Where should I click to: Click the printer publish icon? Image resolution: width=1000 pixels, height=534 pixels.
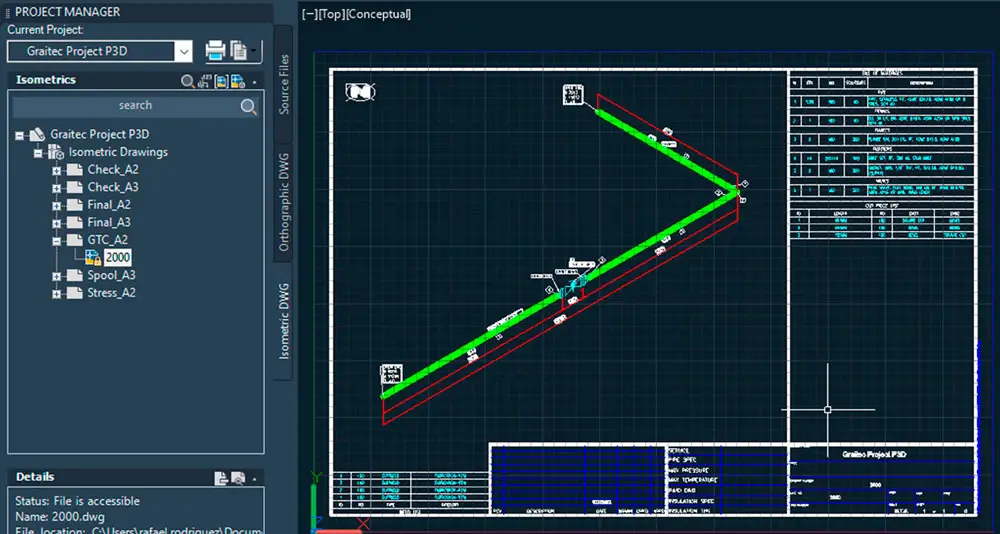(215, 51)
